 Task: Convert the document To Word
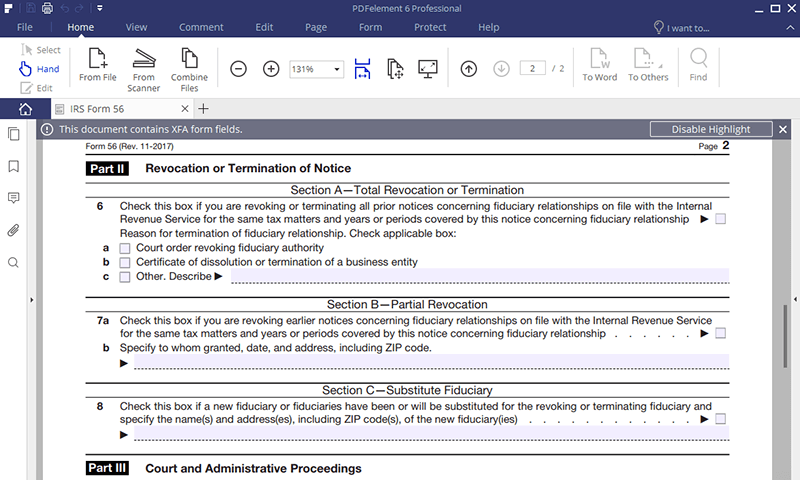599,64
